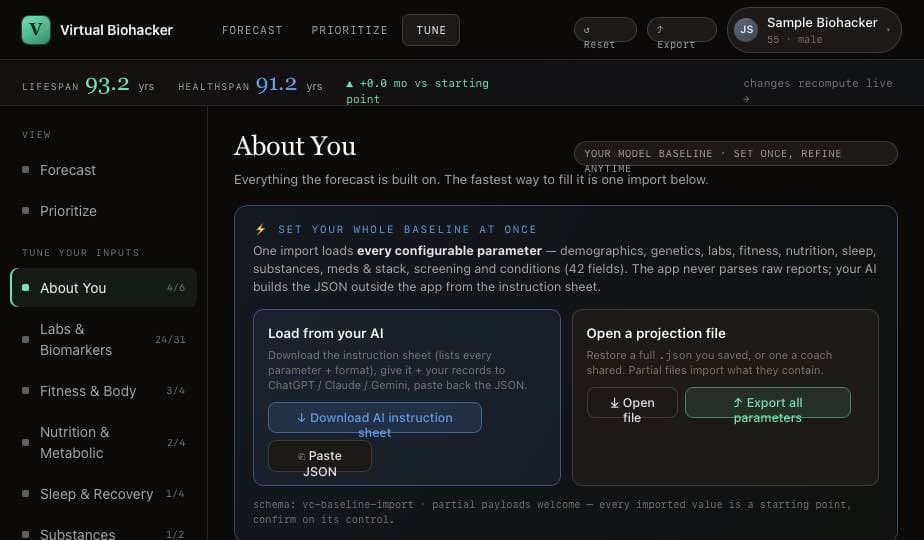Click the 4/6 count beside About You

coord(176,288)
